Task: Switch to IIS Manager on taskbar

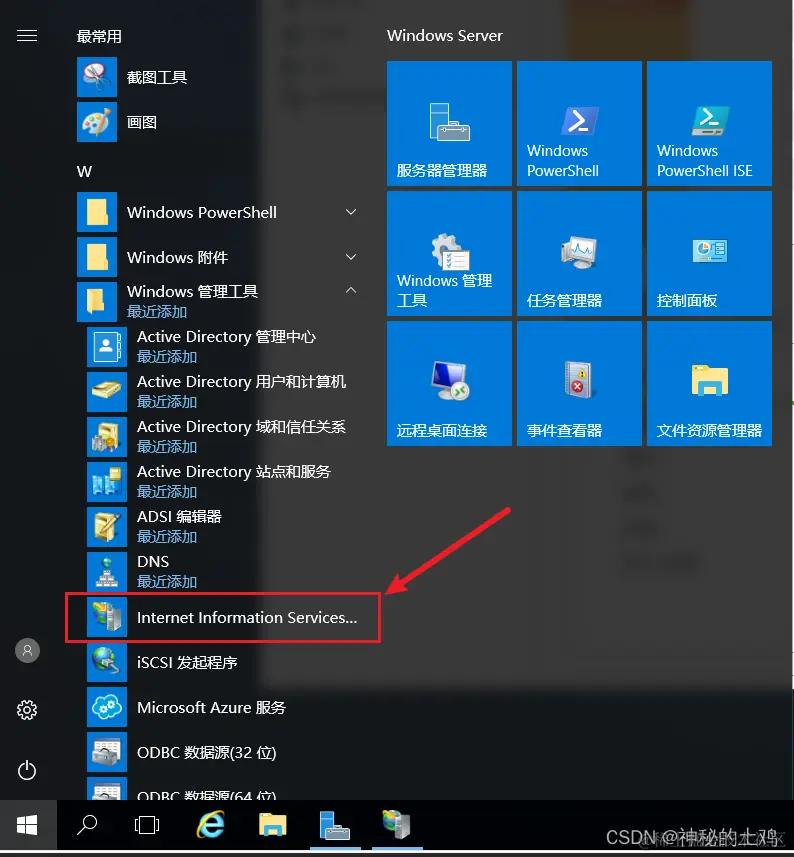Action: point(397,825)
